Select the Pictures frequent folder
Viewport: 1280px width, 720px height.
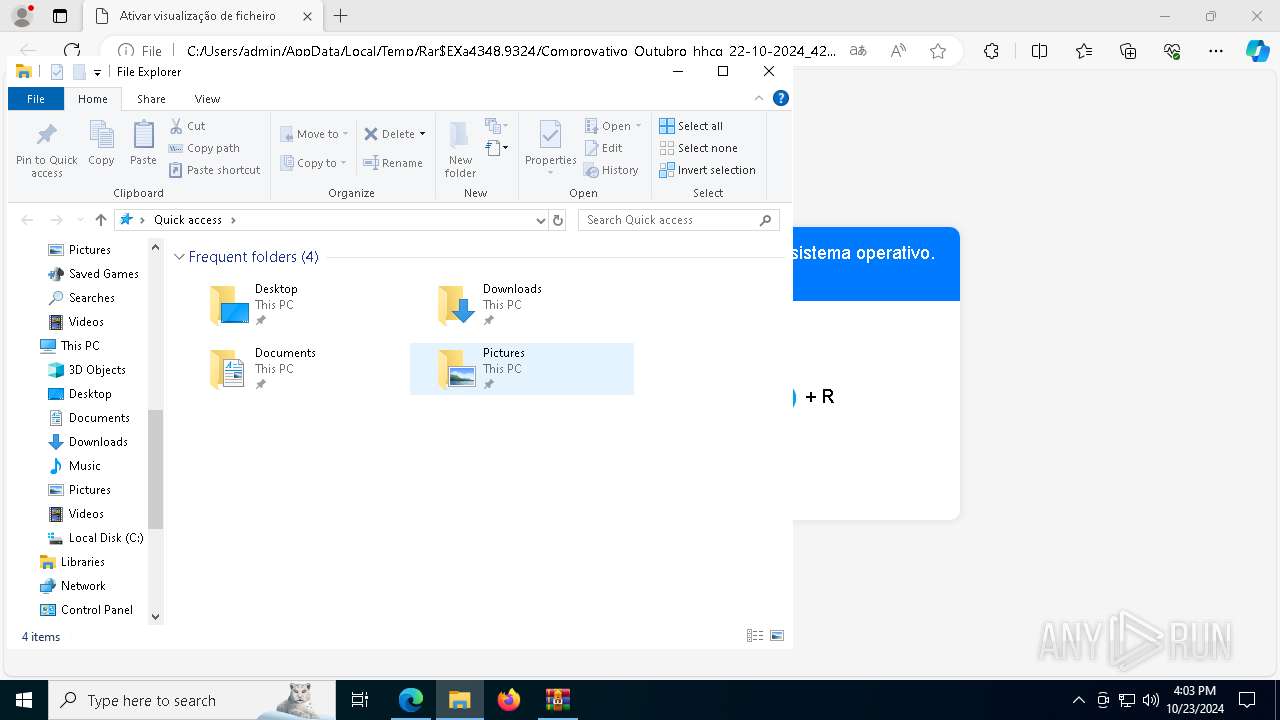(521, 368)
